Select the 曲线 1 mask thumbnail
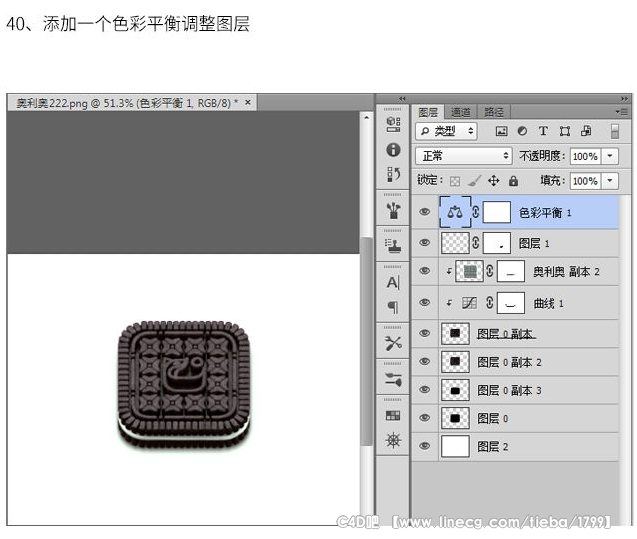The height and width of the screenshot is (539, 637). tap(511, 303)
